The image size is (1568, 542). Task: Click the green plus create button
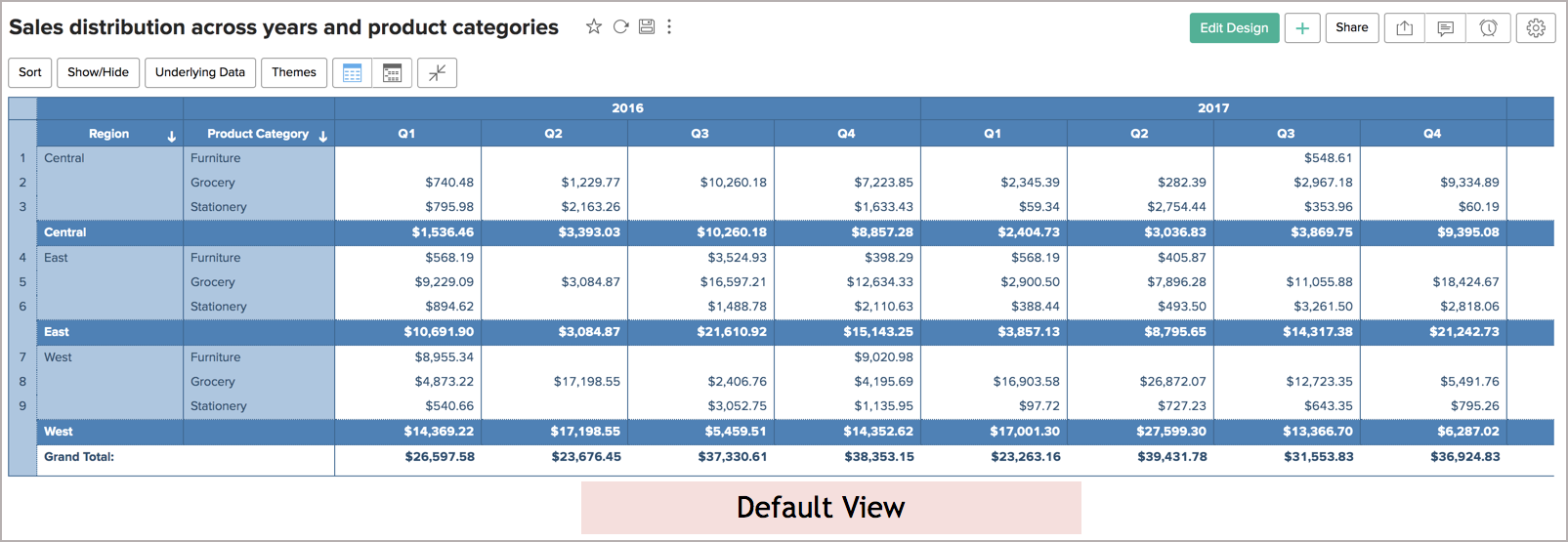click(1302, 28)
